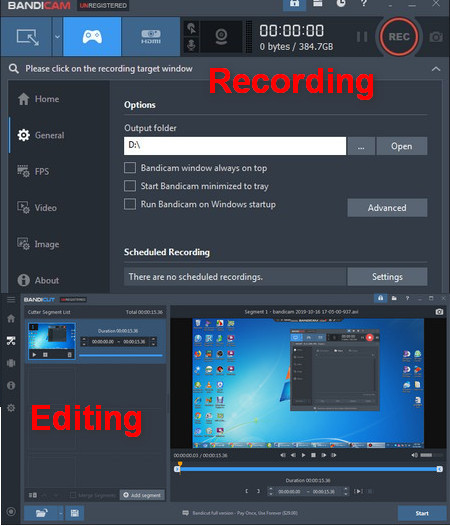The image size is (450, 526).
Task: Open dropdown arrow next to Bandicut open file
Action: (x=61, y=513)
